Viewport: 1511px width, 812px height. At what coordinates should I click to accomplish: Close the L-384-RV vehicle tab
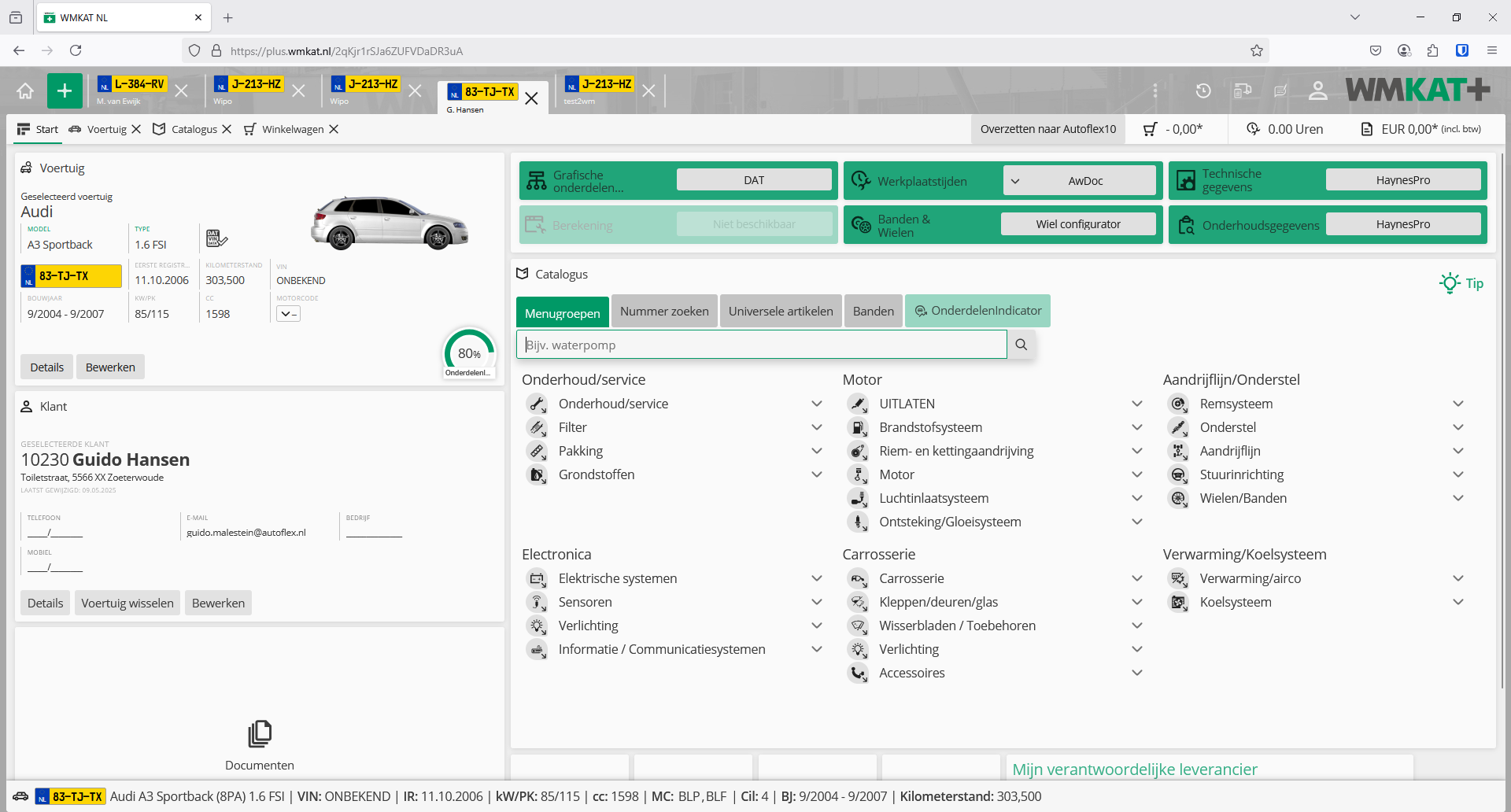(181, 91)
